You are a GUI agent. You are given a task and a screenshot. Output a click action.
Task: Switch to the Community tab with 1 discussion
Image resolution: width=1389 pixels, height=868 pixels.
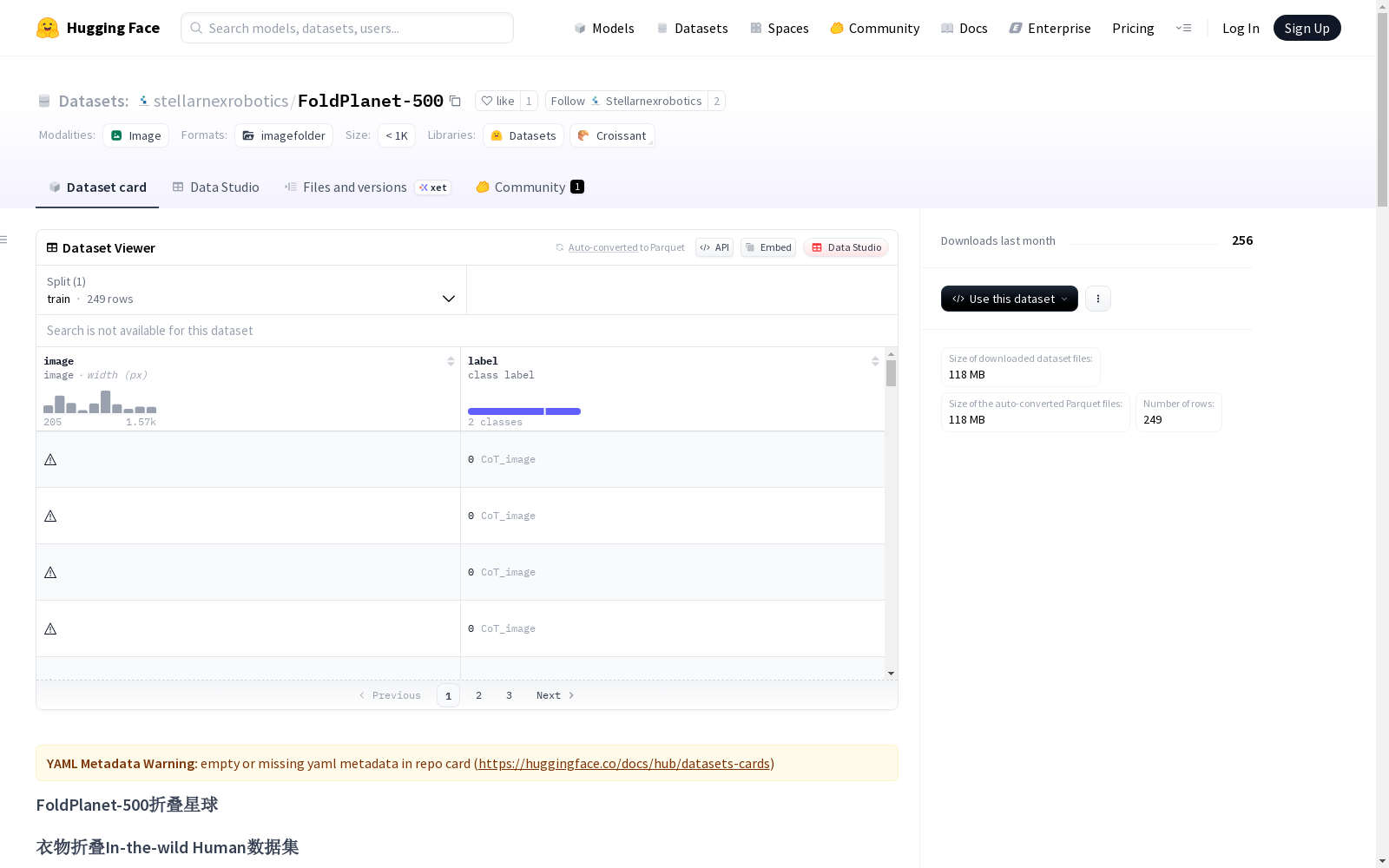click(530, 187)
